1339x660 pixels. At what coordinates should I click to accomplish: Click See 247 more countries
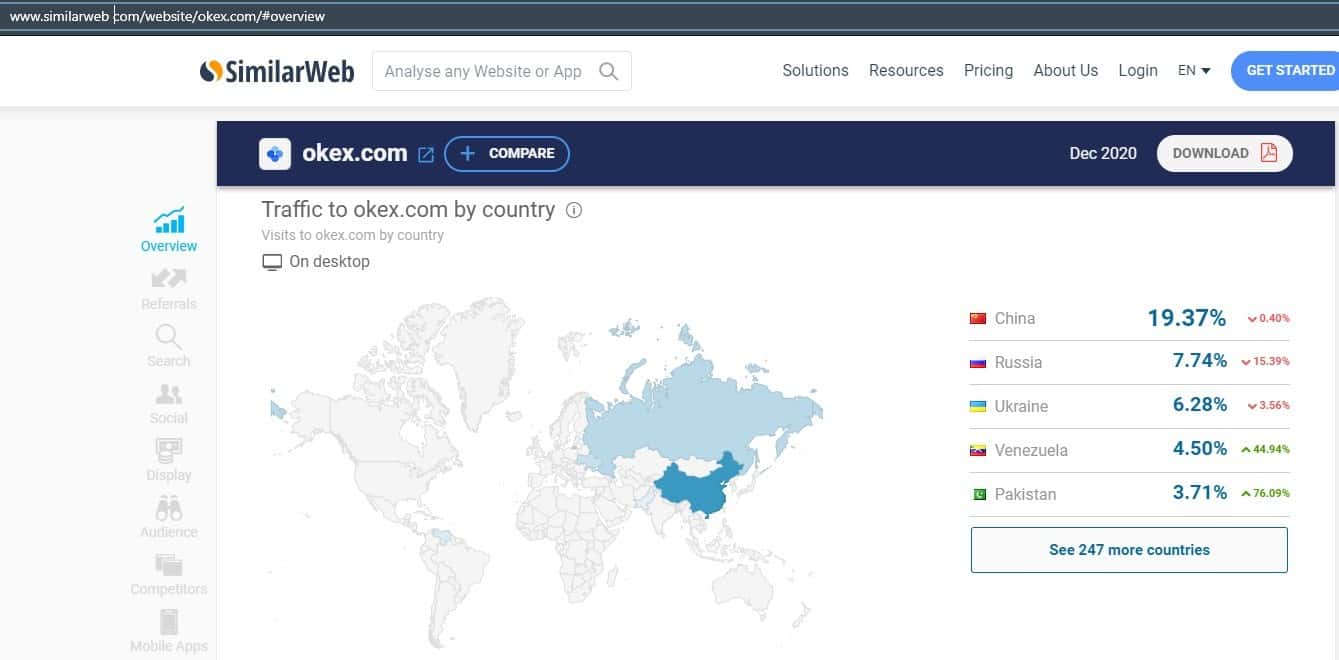pyautogui.click(x=1129, y=550)
